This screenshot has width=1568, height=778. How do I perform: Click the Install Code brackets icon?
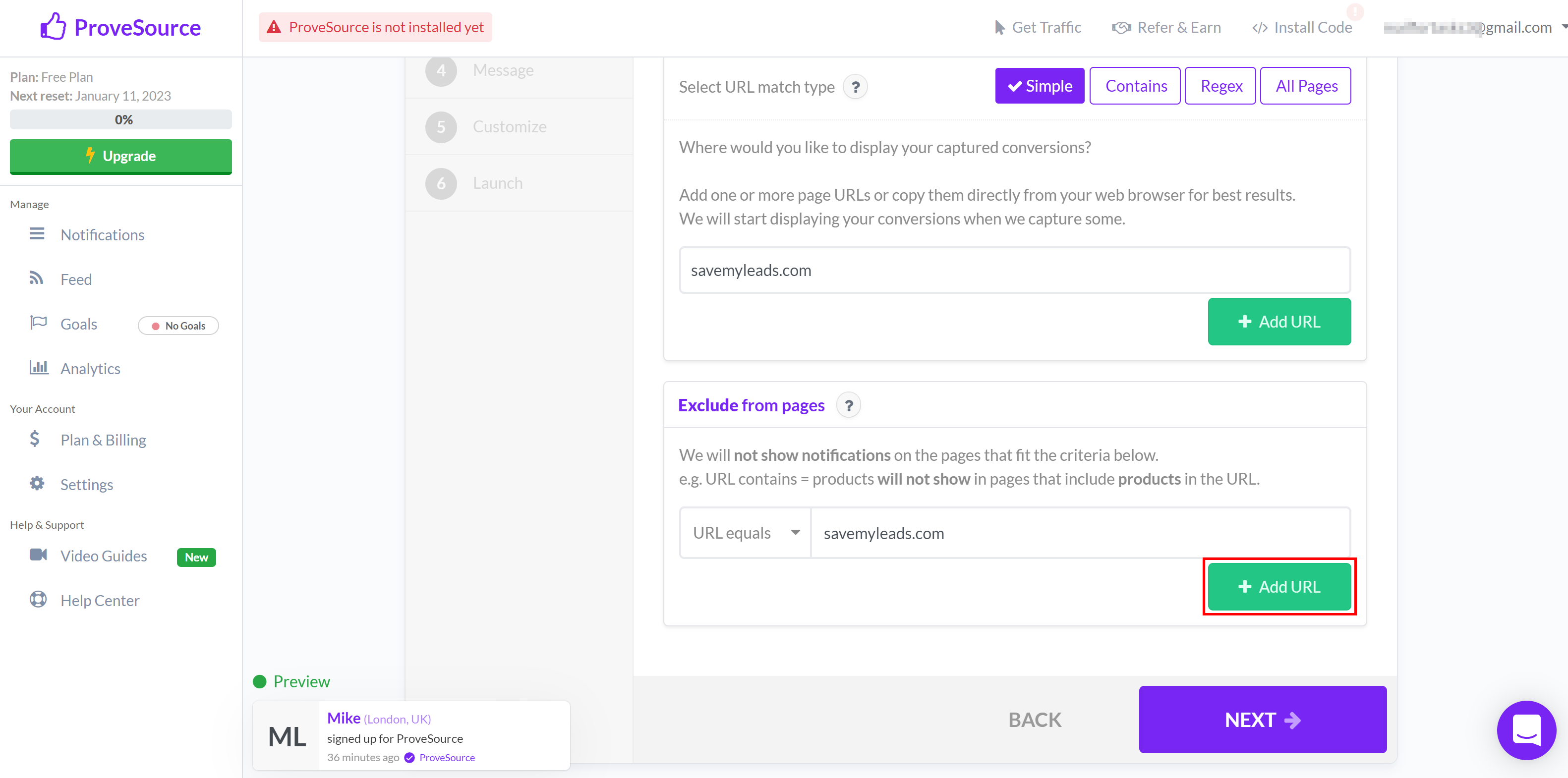pos(1259,28)
